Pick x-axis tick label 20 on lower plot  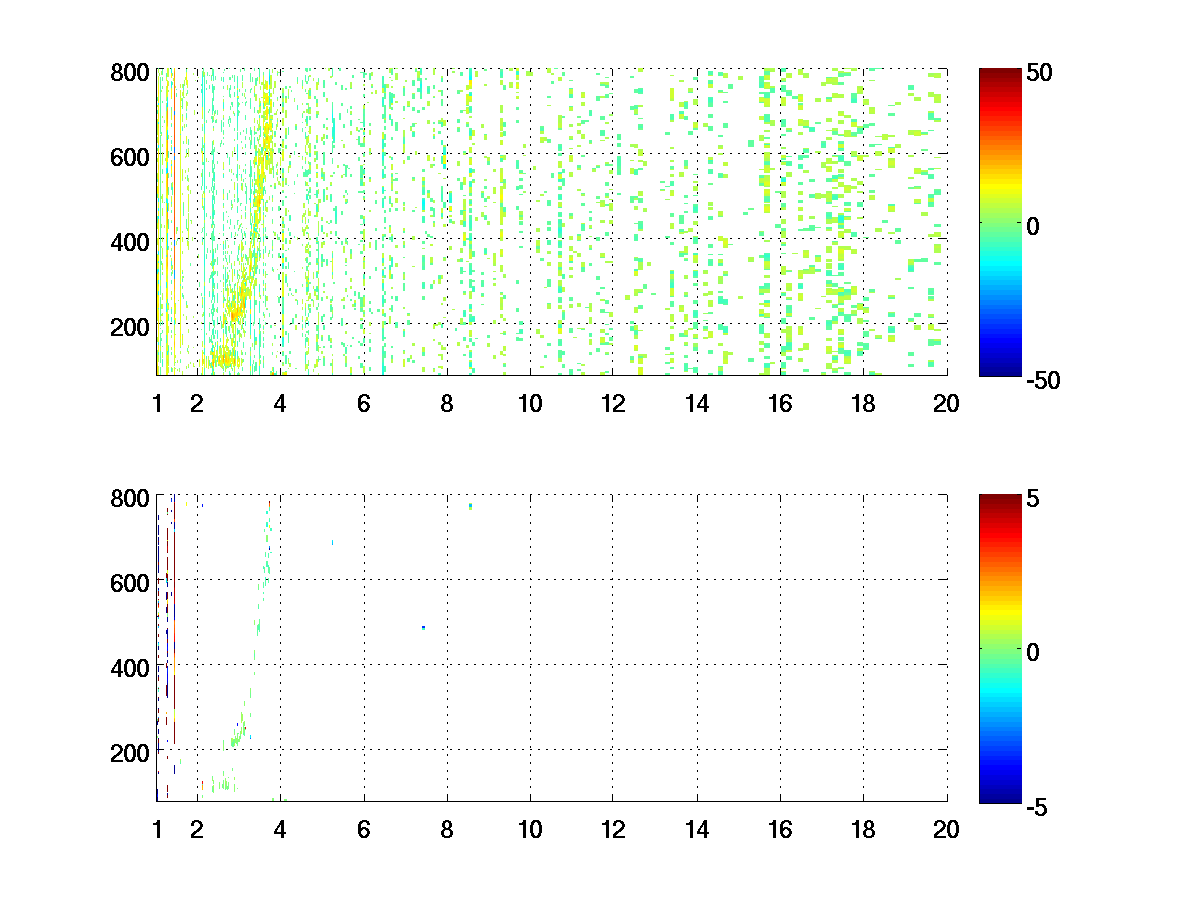click(x=946, y=829)
